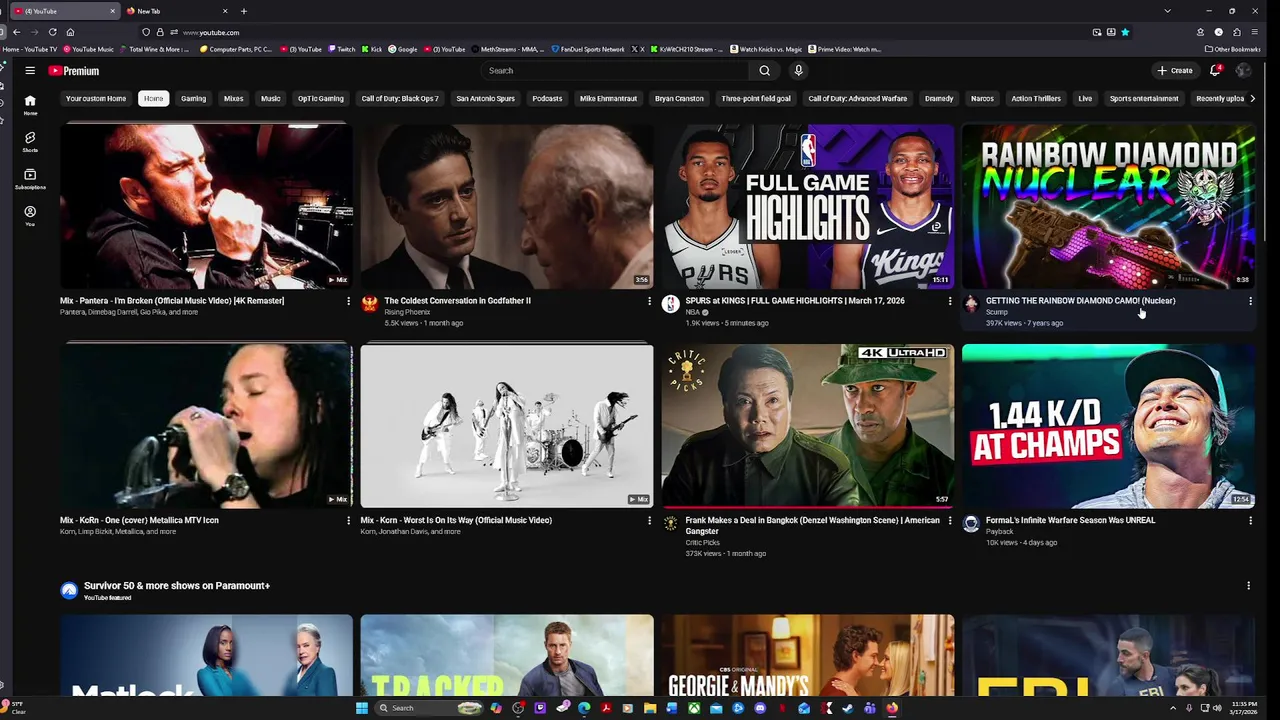
Task: Select the Podcasts chip
Action: (x=547, y=99)
